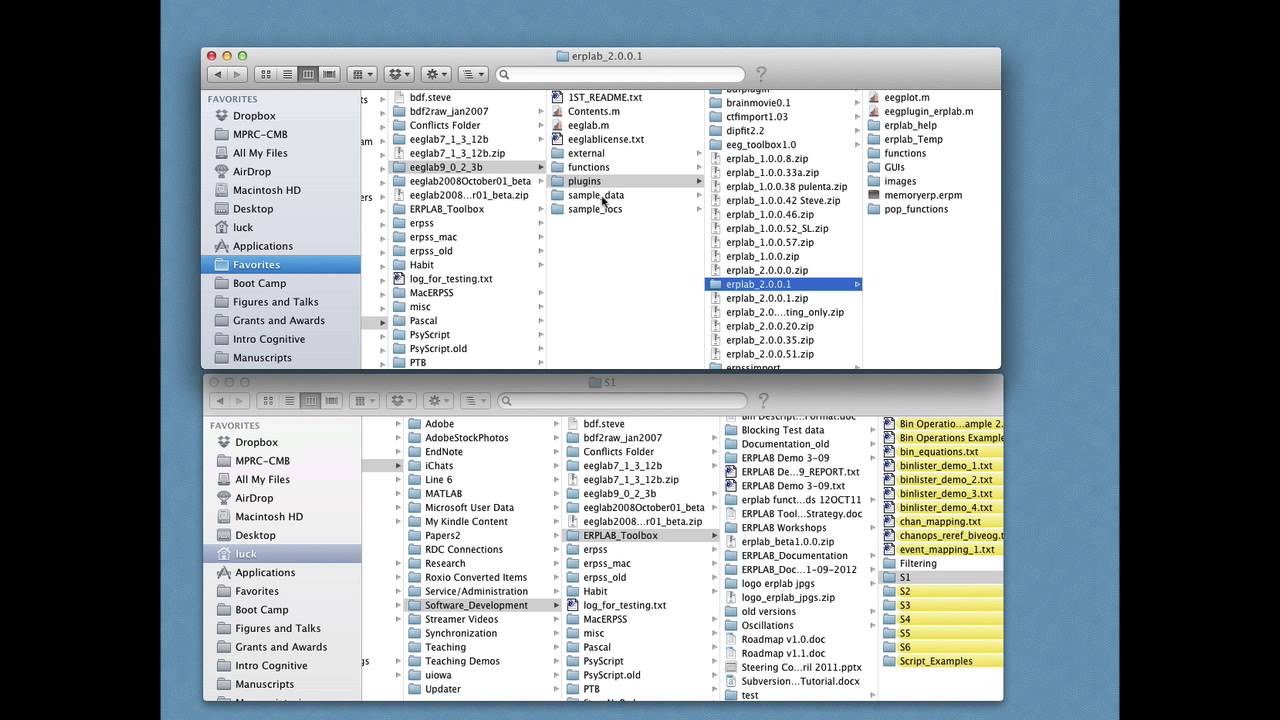Go back in the erplab_2.0.0.1 window
The height and width of the screenshot is (720, 1280).
pyautogui.click(x=217, y=74)
